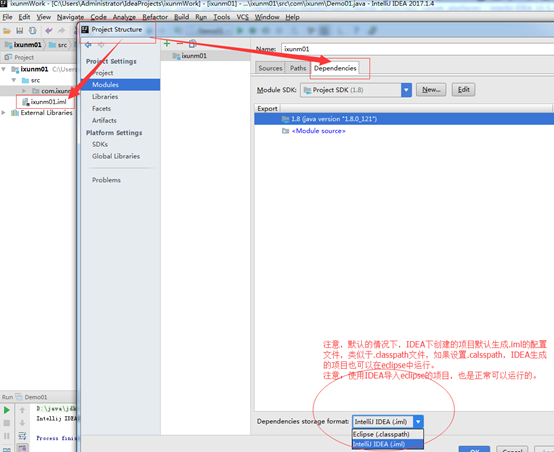
Task: Click the Cancel button
Action: pyautogui.click(x=512, y=449)
